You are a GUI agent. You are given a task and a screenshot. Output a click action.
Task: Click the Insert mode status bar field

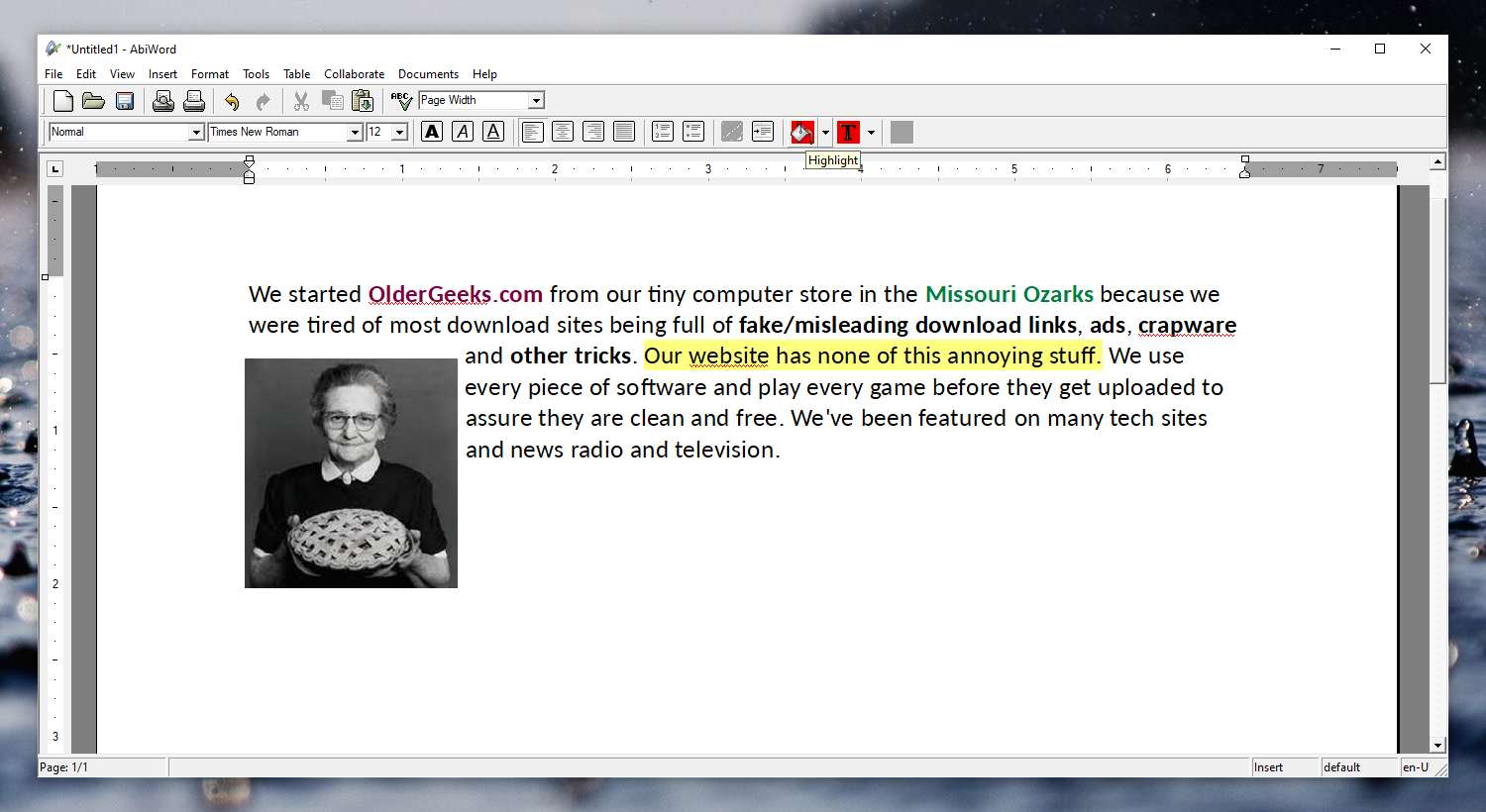[1284, 767]
